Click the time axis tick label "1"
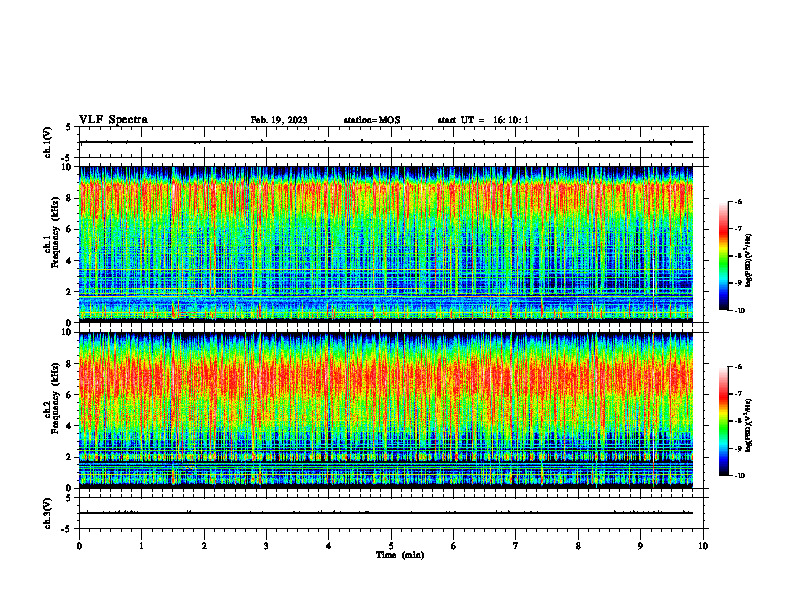The height and width of the screenshot is (612, 792). click(141, 546)
